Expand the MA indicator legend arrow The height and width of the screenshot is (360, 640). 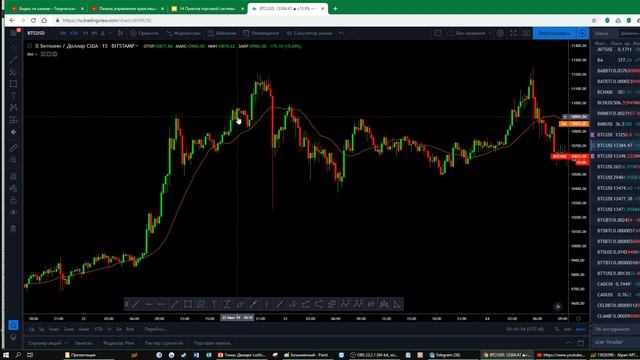(36, 54)
